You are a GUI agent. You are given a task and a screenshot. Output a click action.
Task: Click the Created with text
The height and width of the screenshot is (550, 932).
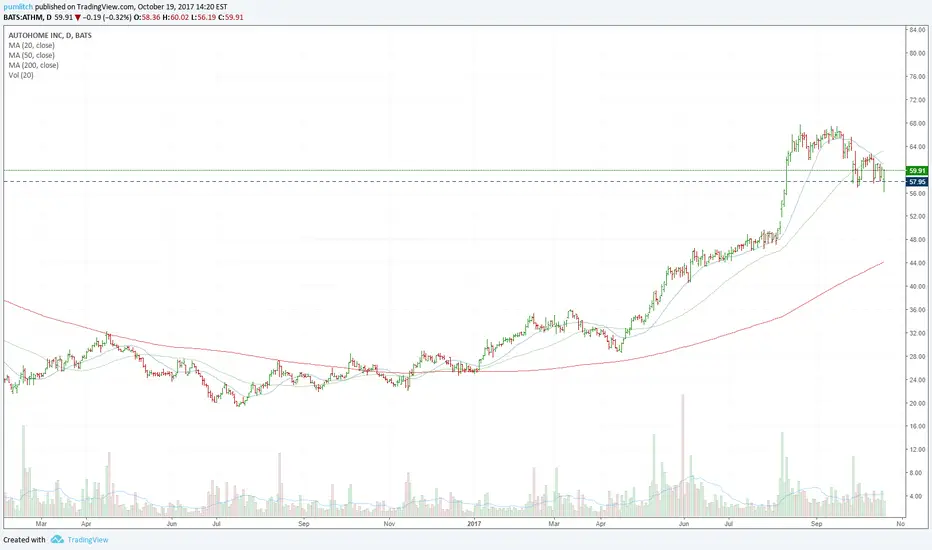coord(24,540)
